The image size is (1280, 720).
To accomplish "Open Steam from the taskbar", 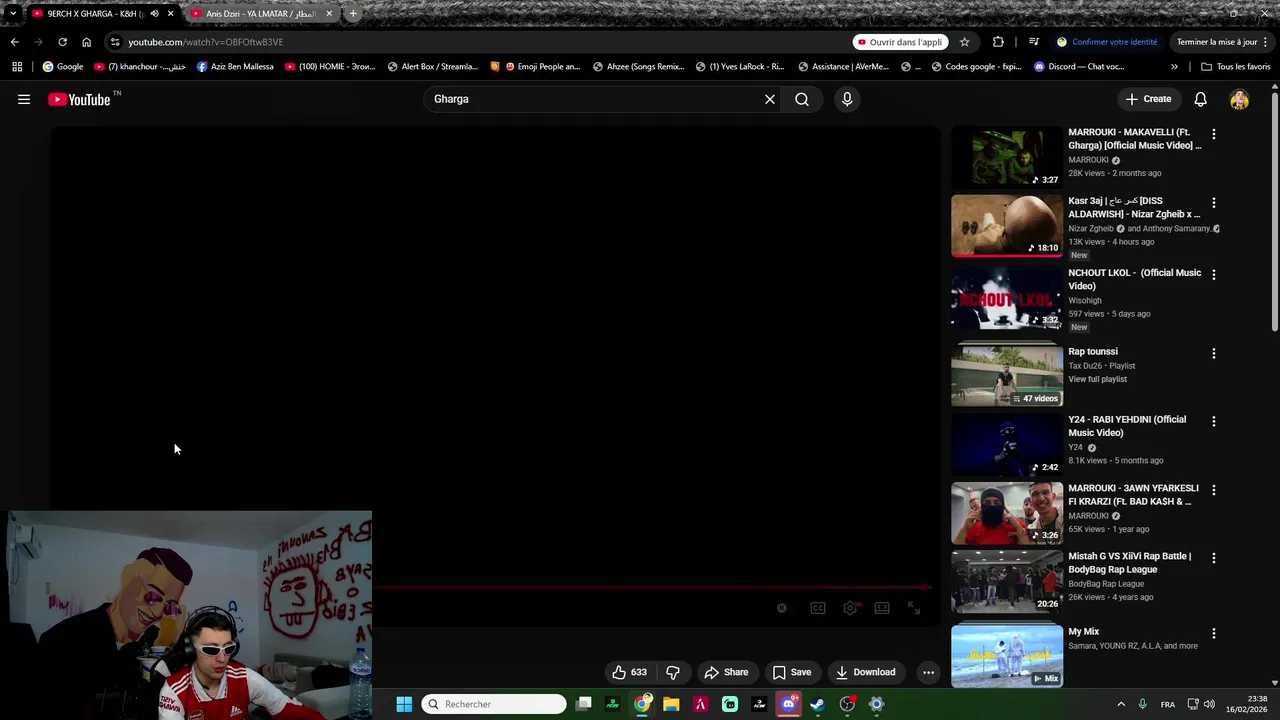I will click(x=818, y=704).
